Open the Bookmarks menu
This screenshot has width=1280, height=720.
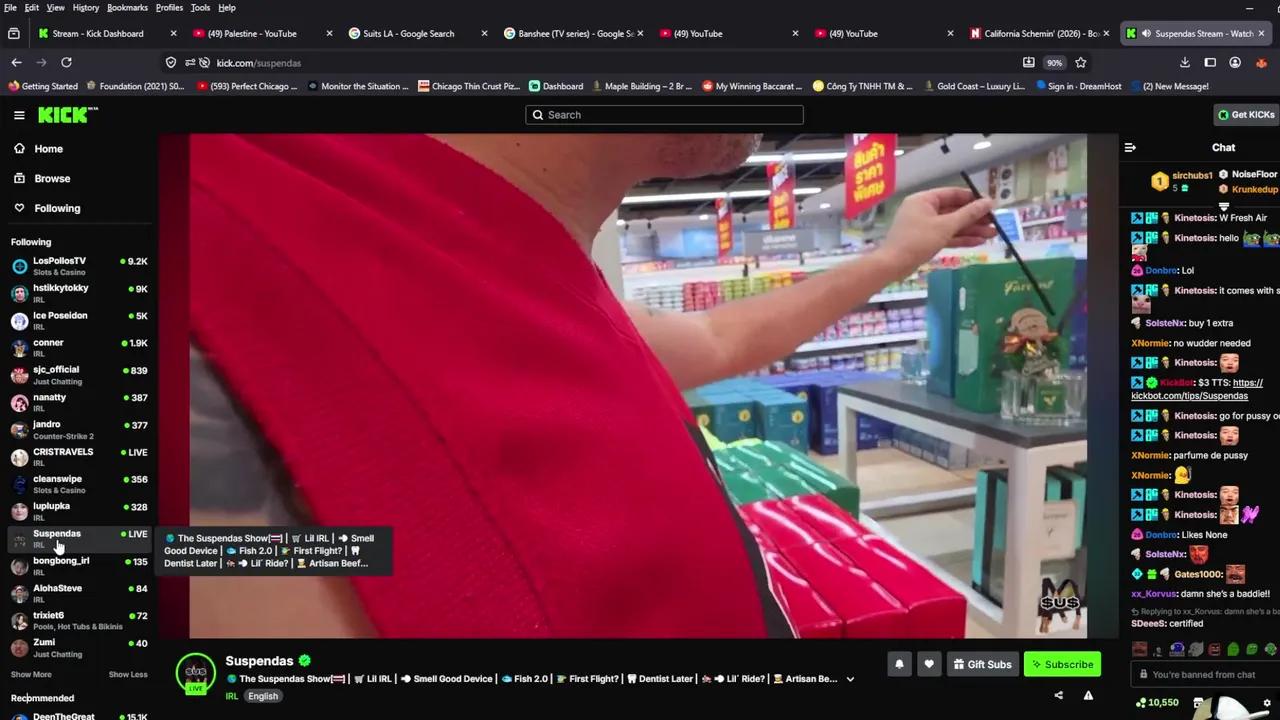[127, 7]
